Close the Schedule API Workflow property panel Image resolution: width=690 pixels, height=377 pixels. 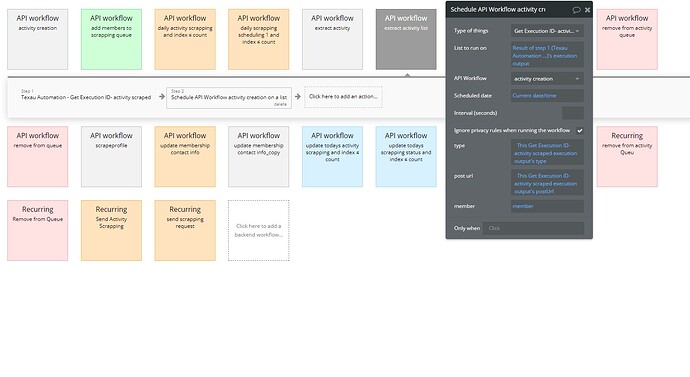point(587,10)
